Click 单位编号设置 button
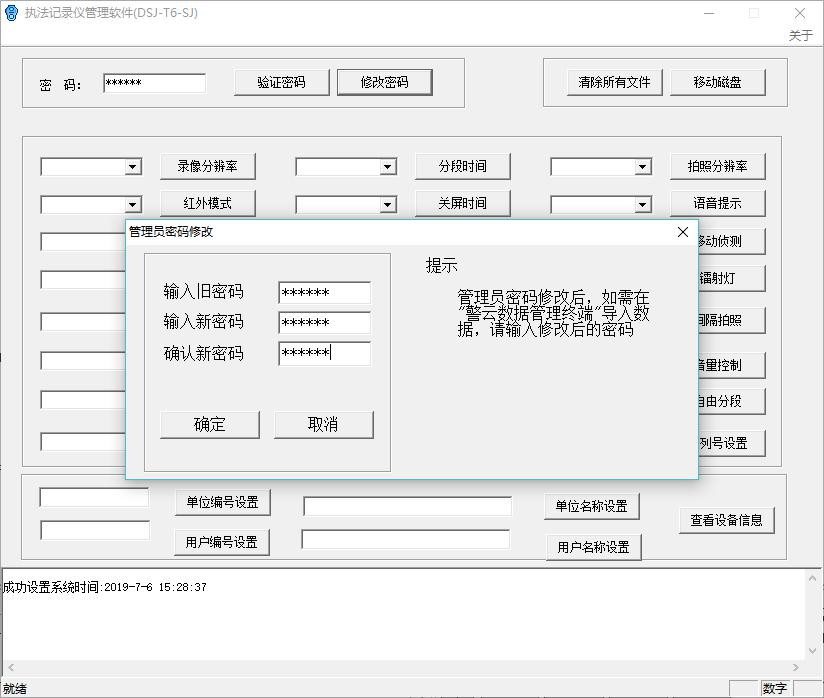Viewport: 824px width, 698px height. click(222, 502)
